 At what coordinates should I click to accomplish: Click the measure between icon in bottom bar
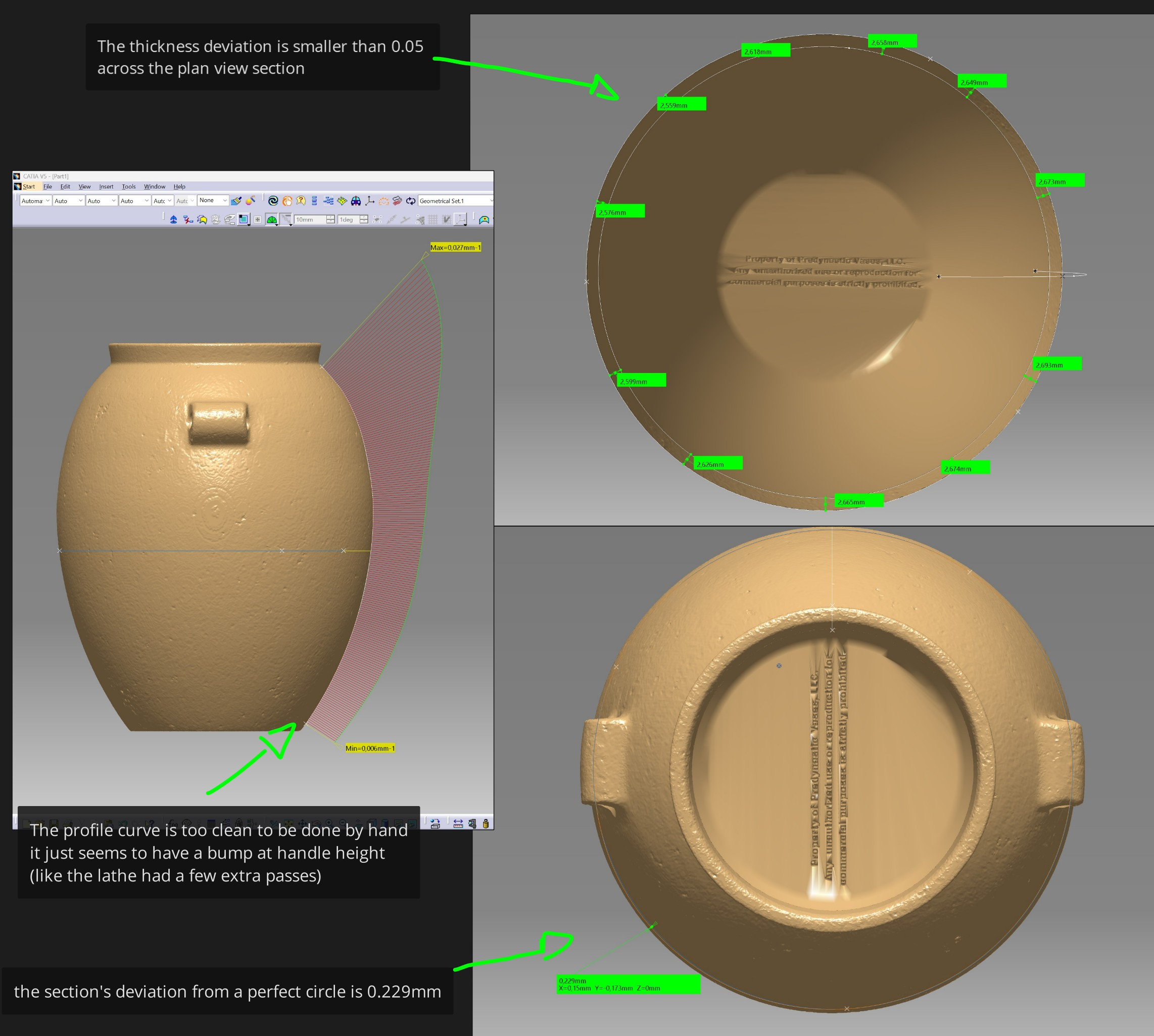[x=458, y=824]
